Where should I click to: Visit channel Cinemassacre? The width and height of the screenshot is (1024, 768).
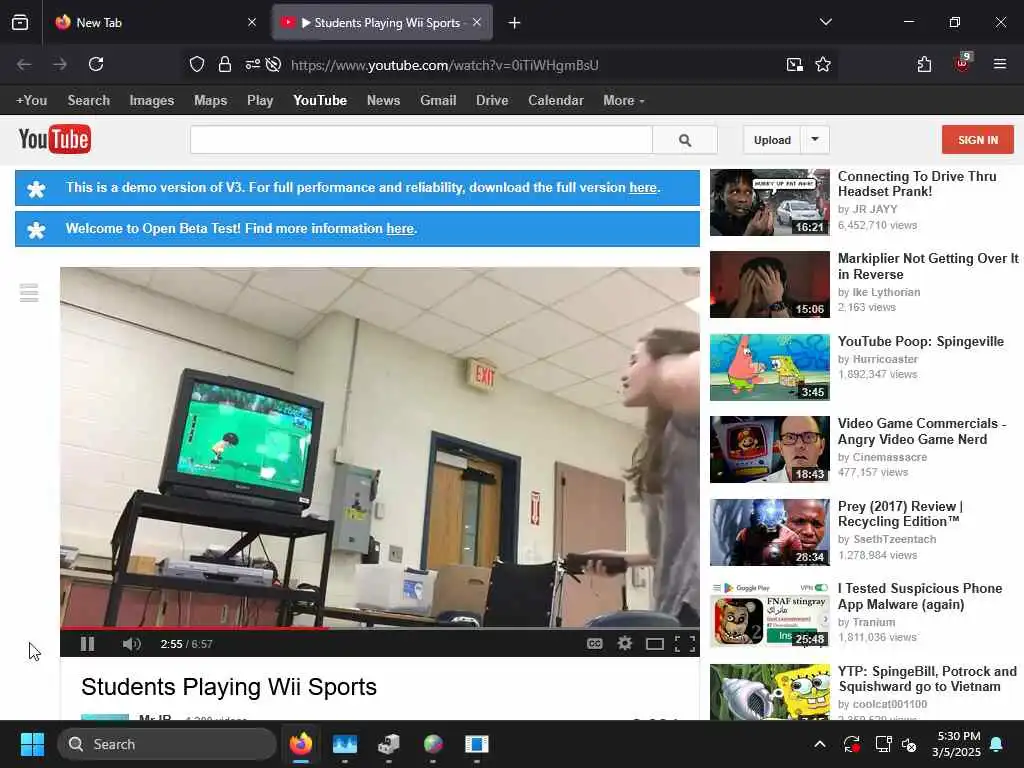click(x=889, y=457)
